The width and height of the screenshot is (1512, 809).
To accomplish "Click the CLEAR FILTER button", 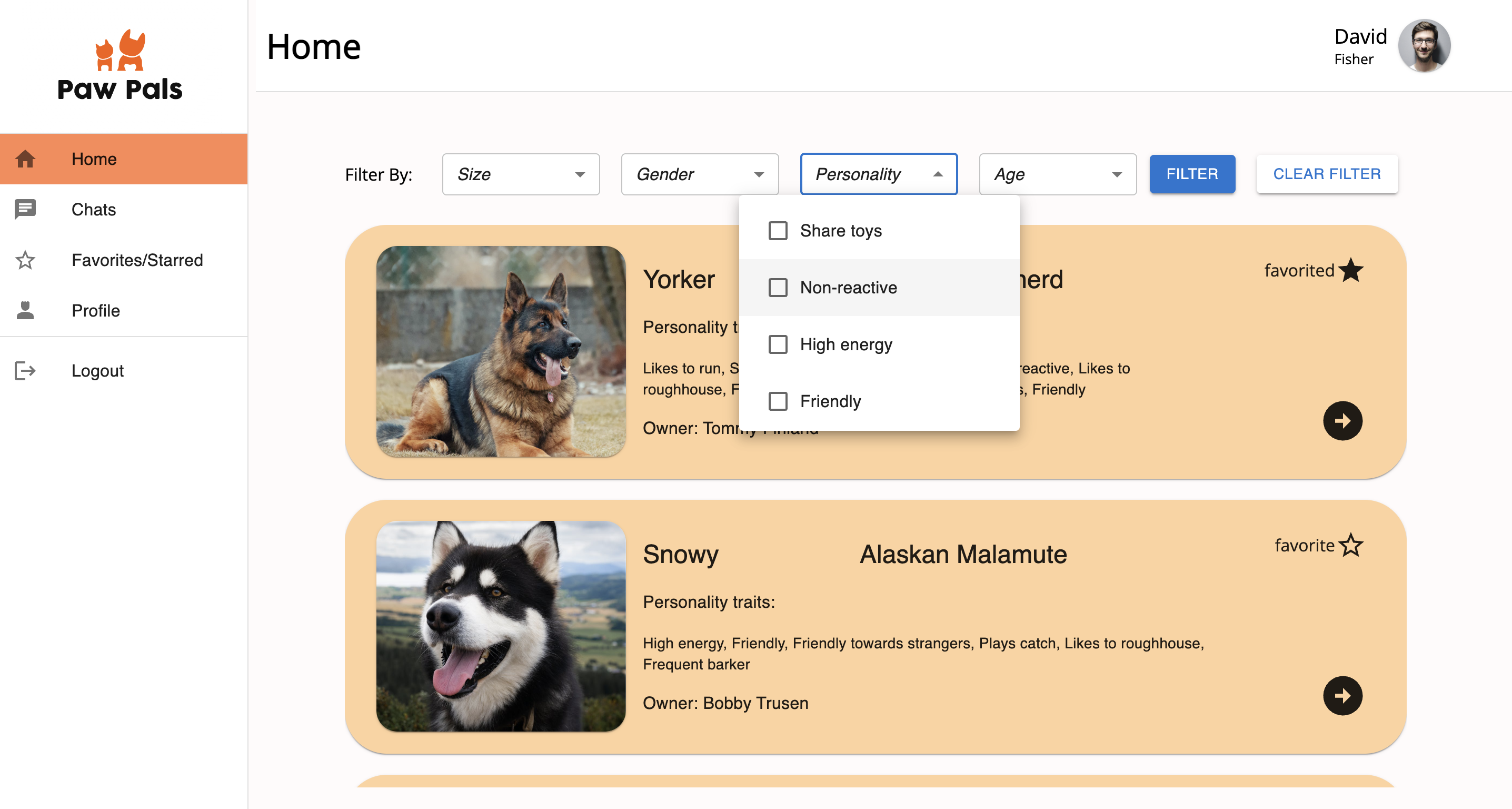I will click(1327, 174).
